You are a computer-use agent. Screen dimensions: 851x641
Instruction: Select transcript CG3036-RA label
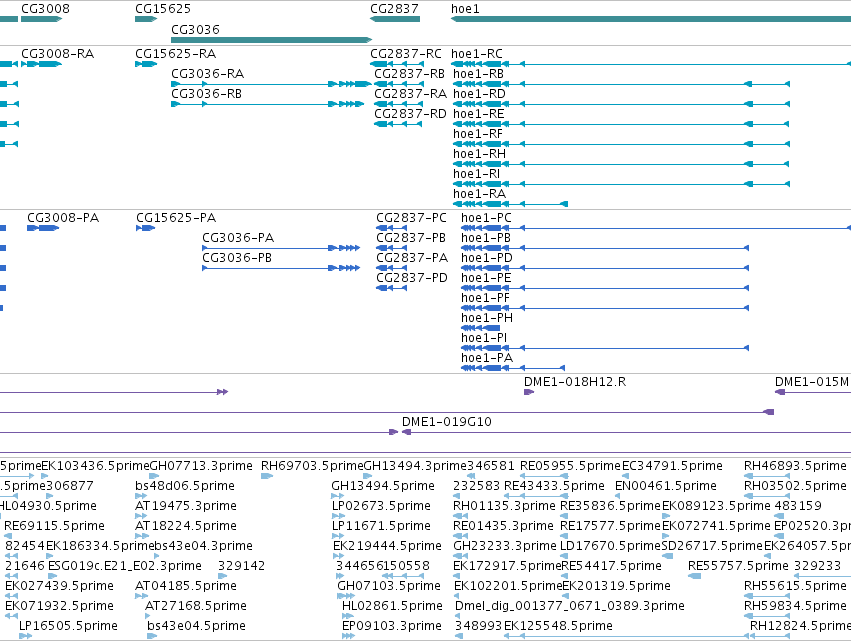pos(207,74)
